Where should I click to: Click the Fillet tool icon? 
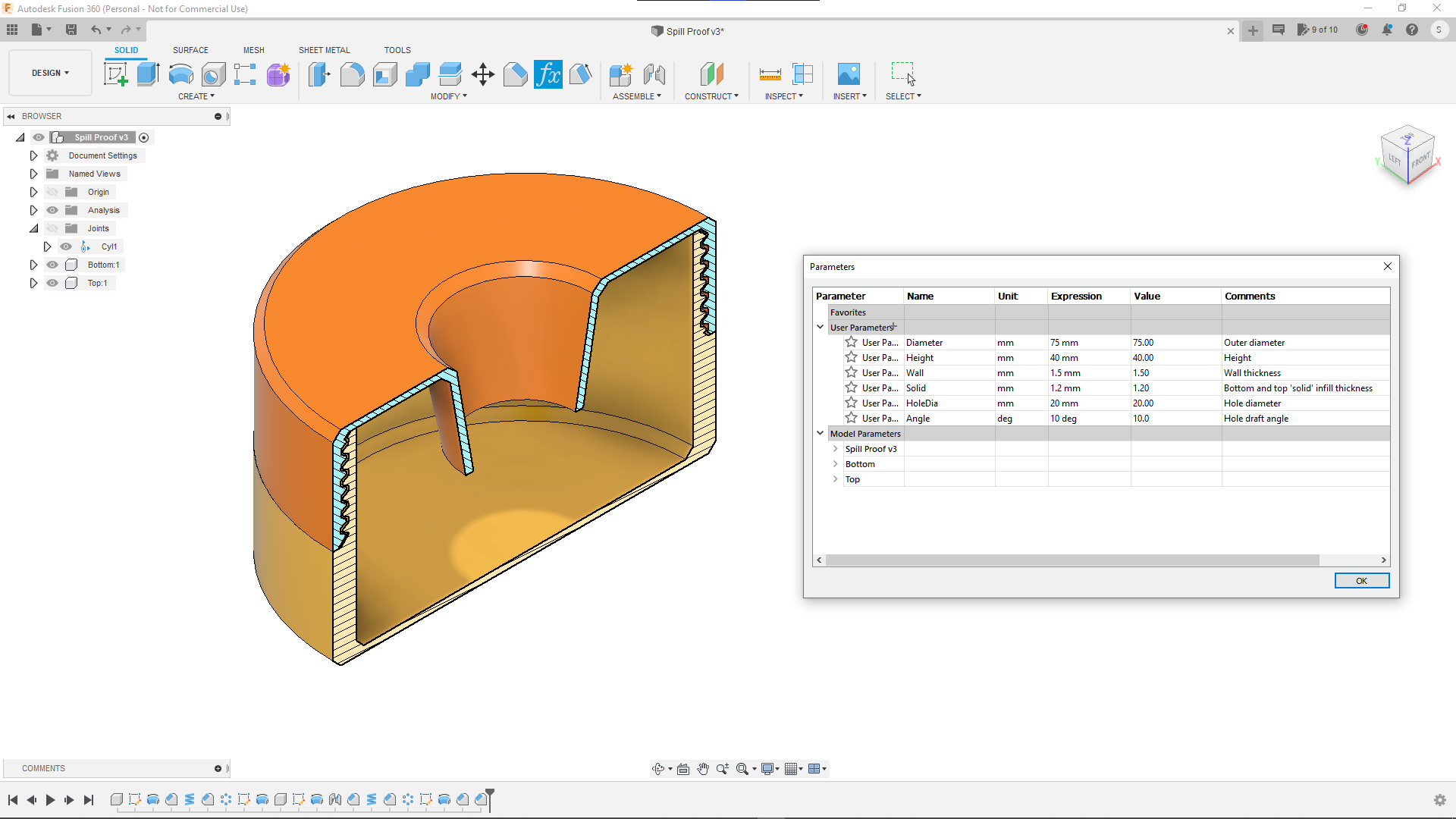(352, 74)
